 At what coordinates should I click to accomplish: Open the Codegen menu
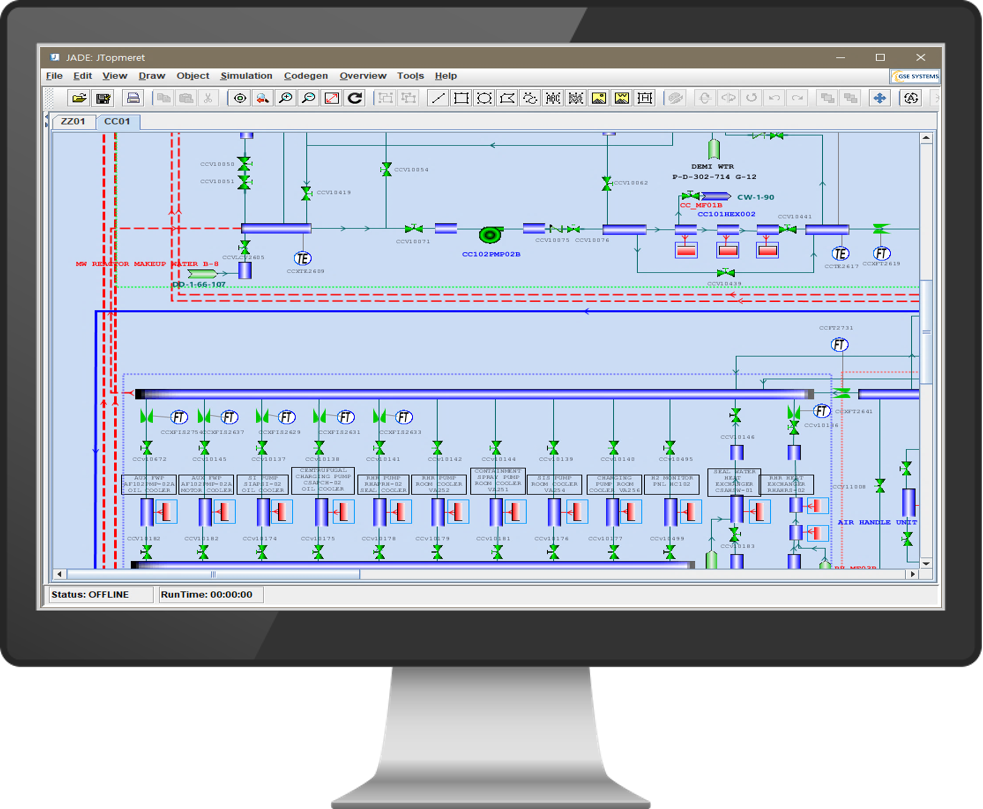pyautogui.click(x=305, y=76)
